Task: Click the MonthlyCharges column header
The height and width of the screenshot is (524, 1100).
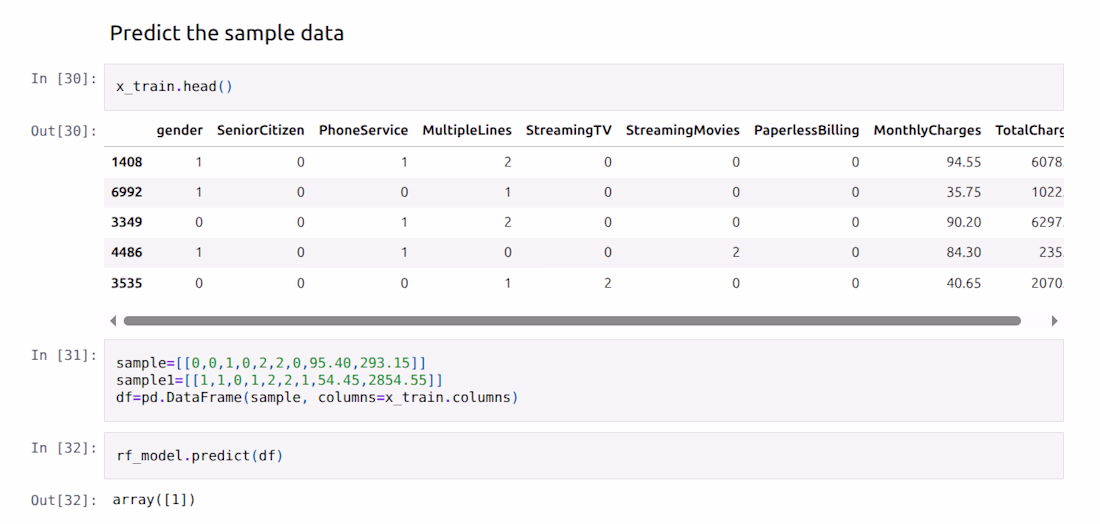Action: point(927,130)
